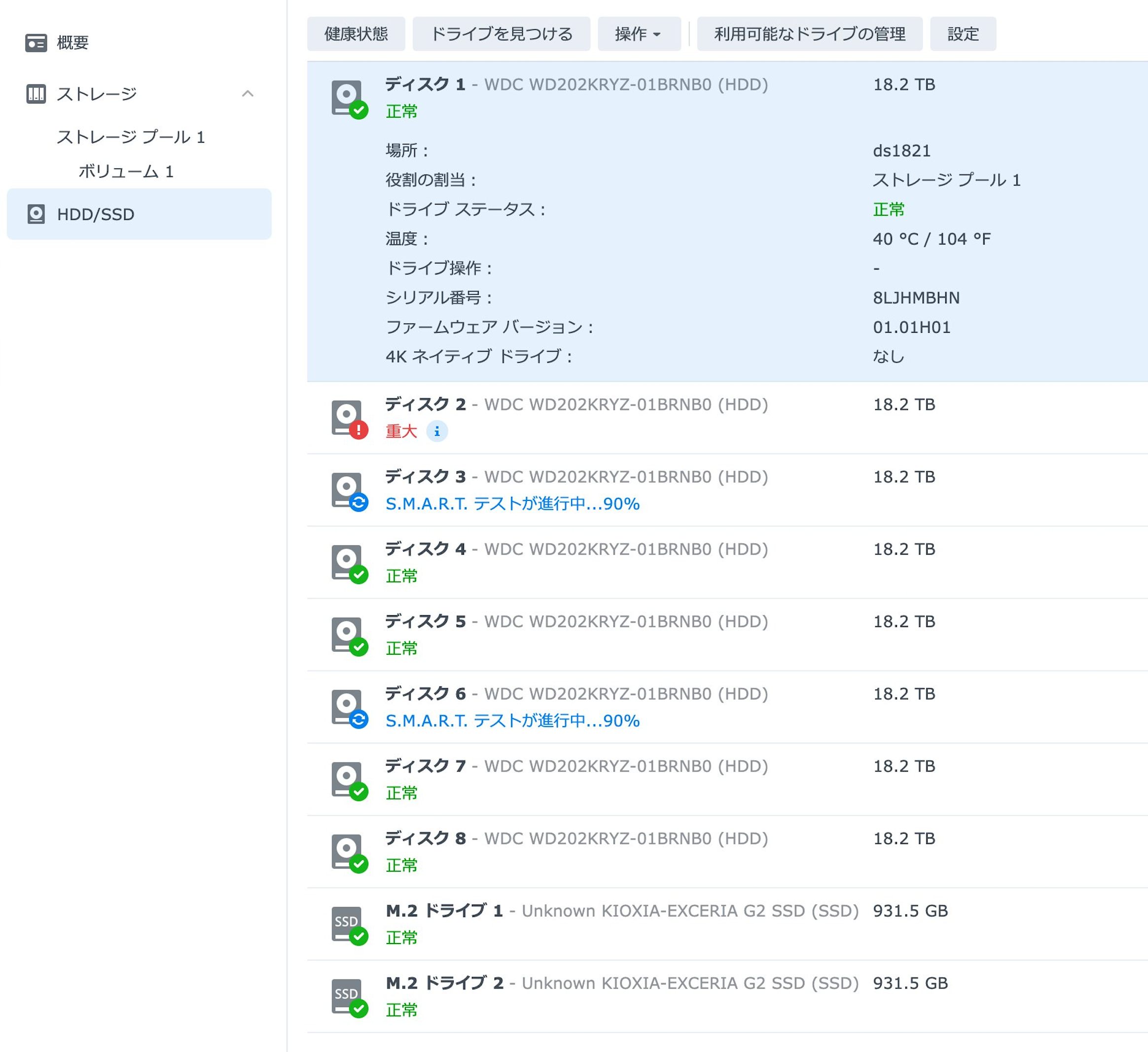The width and height of the screenshot is (1148, 1052).
Task: Click the ストレージ storage sidebar icon
Action: pyautogui.click(x=36, y=94)
